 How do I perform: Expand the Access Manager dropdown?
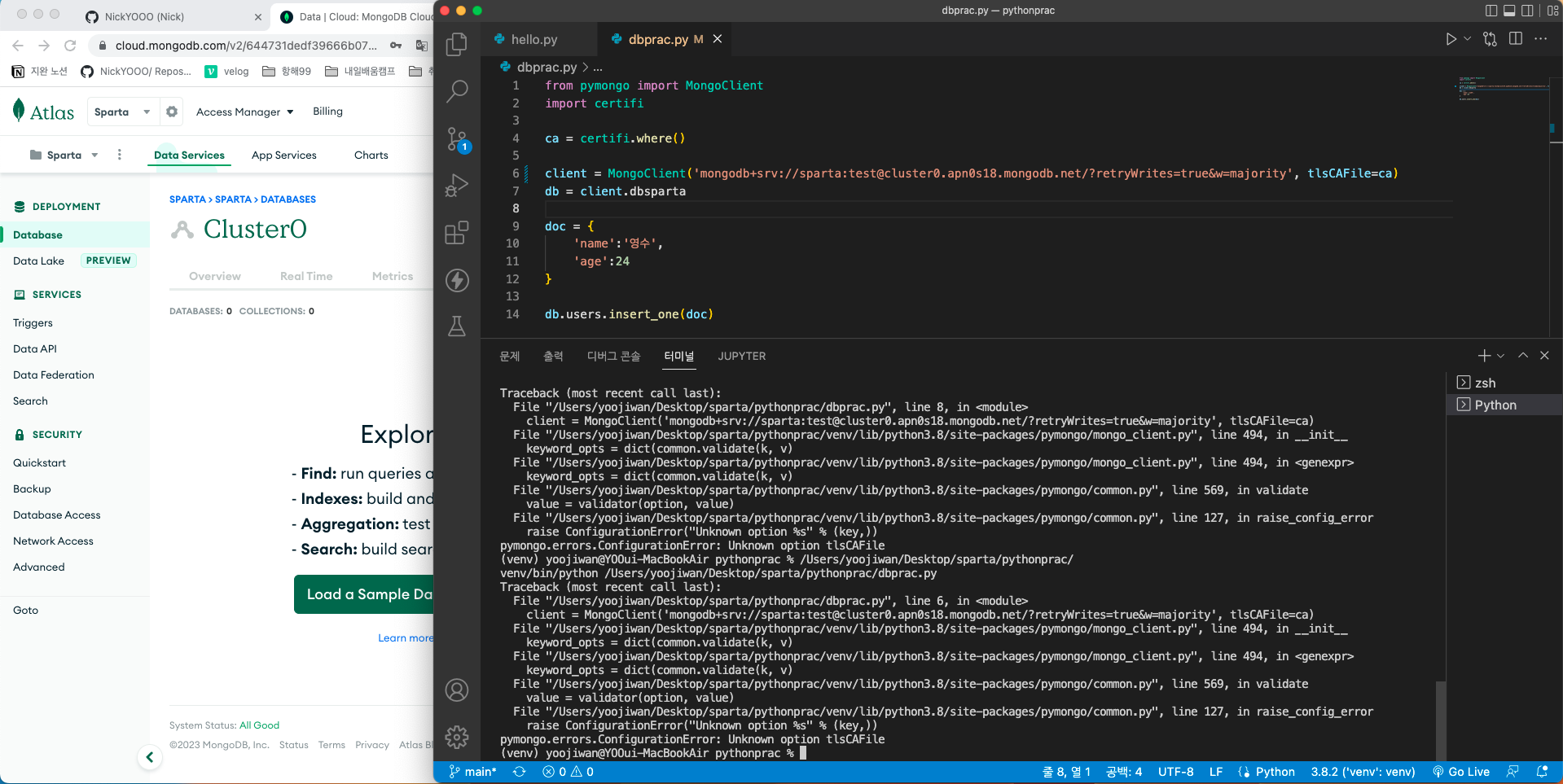tap(244, 112)
